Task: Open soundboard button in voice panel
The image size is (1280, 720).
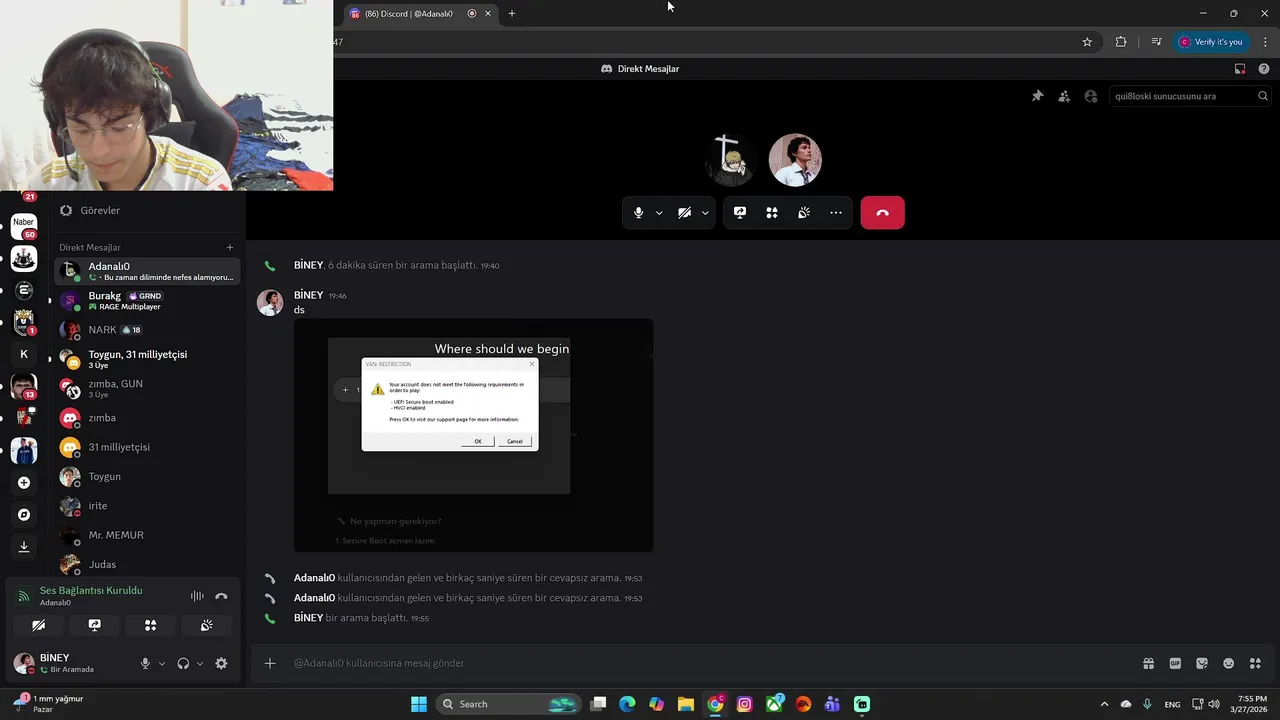Action: click(x=206, y=626)
